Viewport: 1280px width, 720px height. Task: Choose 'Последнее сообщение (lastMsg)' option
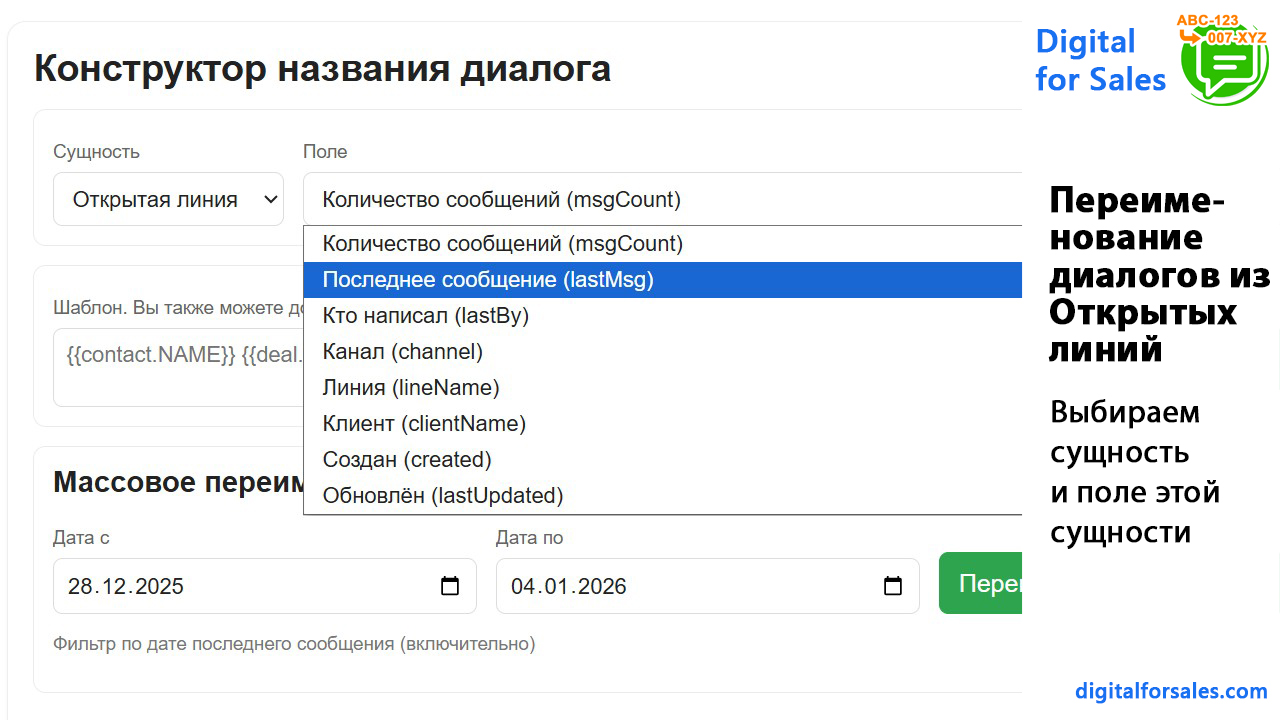click(x=488, y=280)
